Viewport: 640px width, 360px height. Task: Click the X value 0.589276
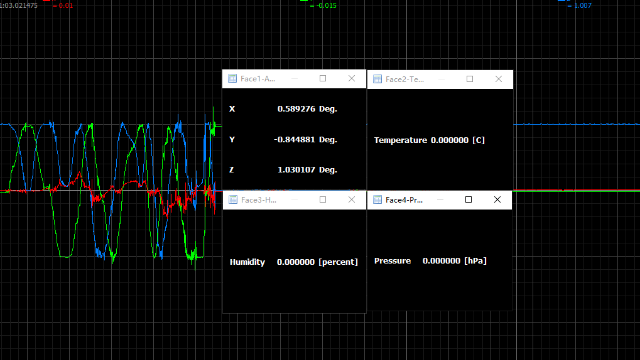[296, 109]
